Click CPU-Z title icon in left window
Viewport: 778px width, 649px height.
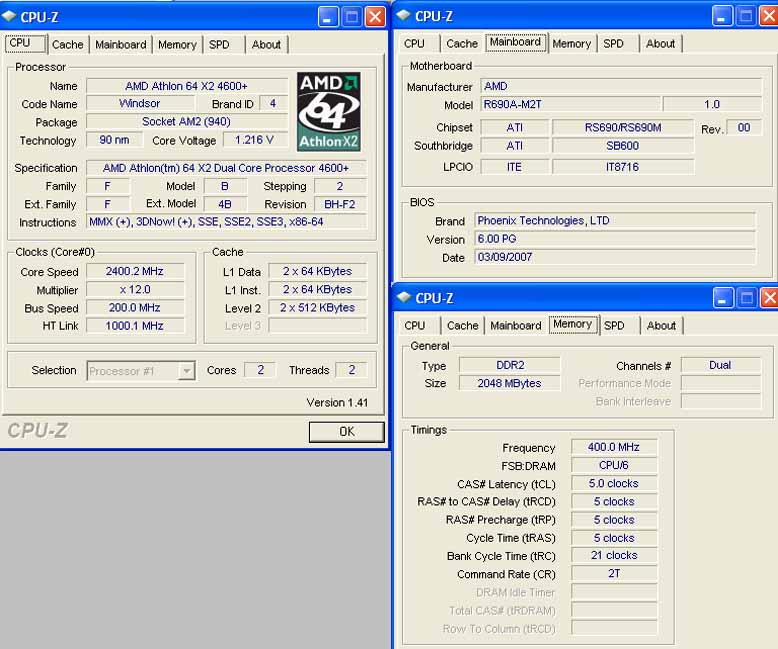click(9, 16)
